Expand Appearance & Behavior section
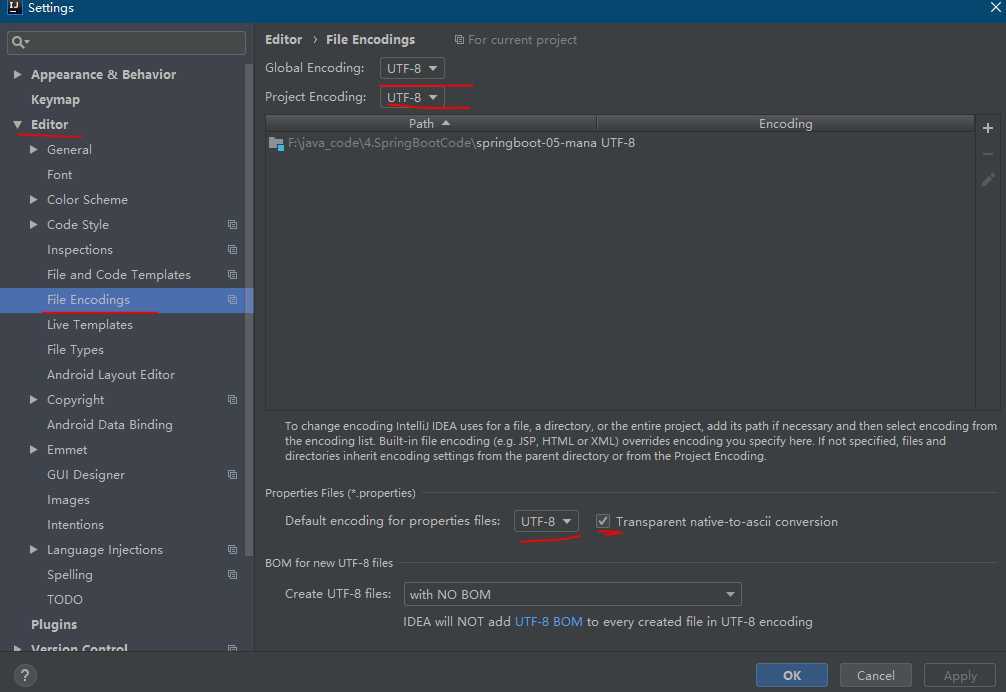 pyautogui.click(x=17, y=74)
